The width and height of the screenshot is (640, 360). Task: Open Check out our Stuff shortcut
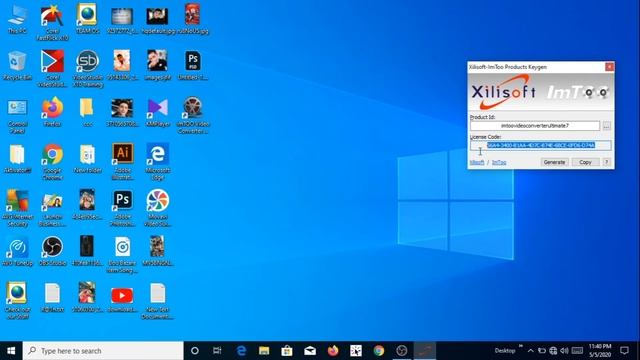tap(17, 300)
